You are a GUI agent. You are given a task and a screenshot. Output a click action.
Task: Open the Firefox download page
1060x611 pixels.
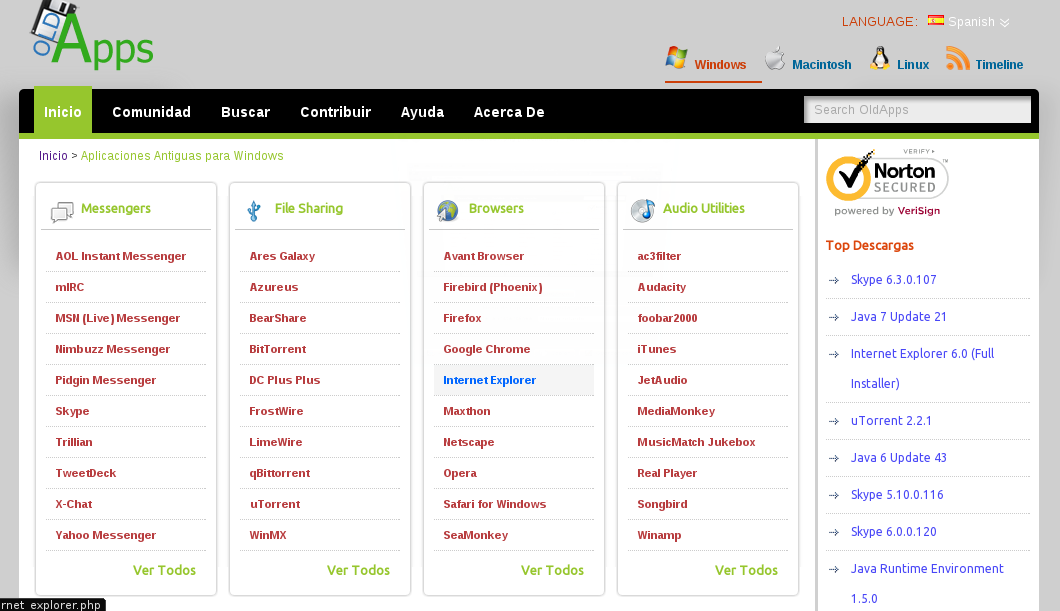click(x=461, y=318)
